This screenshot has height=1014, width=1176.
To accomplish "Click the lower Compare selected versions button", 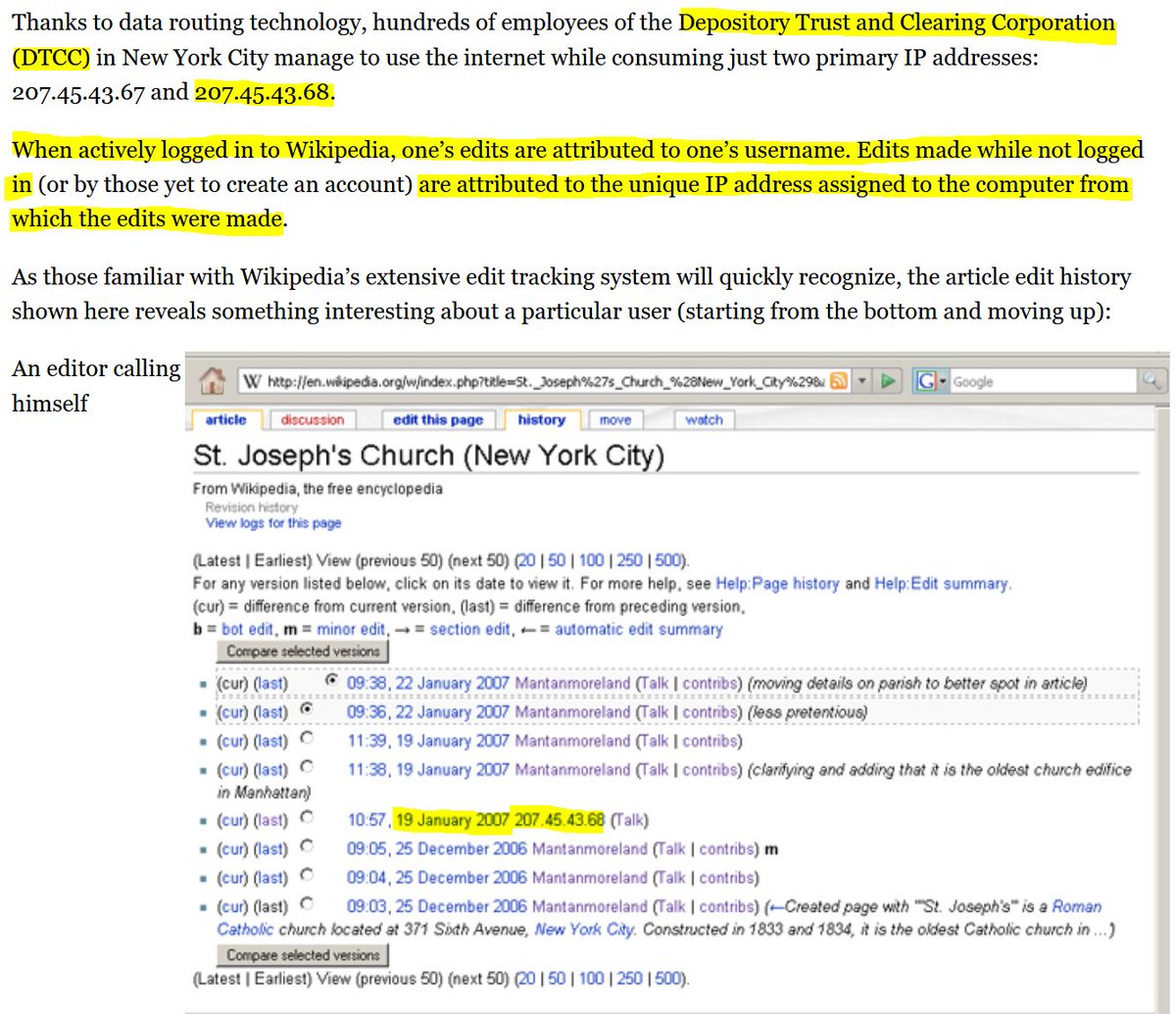I will click(303, 955).
